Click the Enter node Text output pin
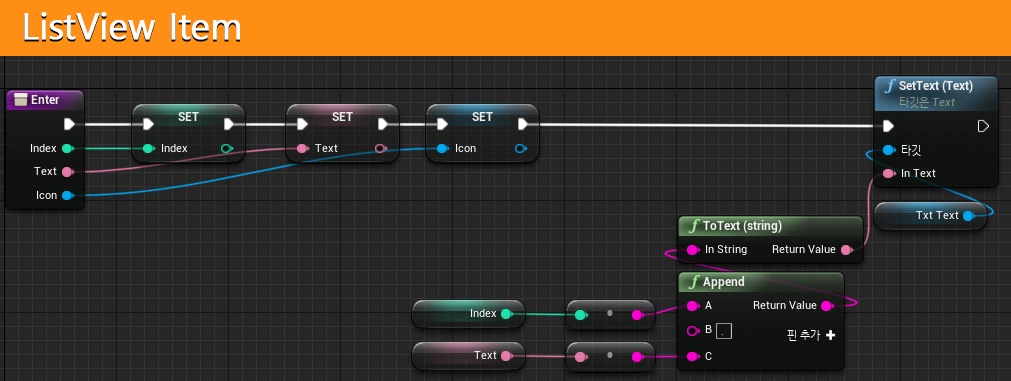This screenshot has height=381, width=1011. tap(67, 171)
